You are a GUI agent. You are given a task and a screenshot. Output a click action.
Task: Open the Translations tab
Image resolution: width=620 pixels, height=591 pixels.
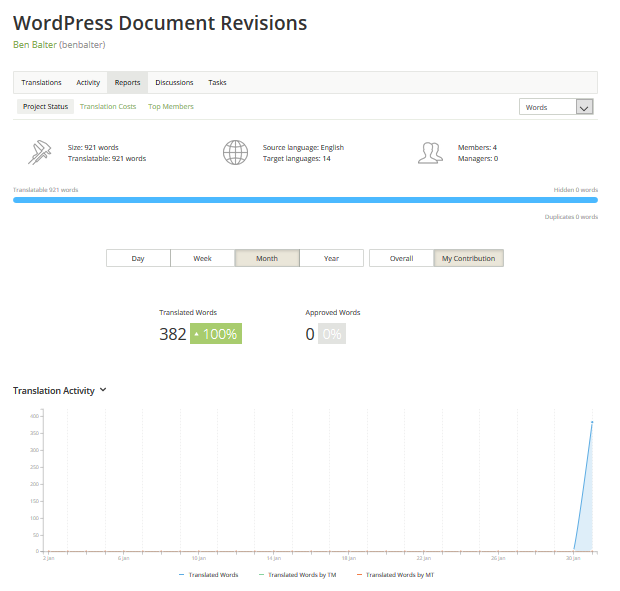point(42,83)
